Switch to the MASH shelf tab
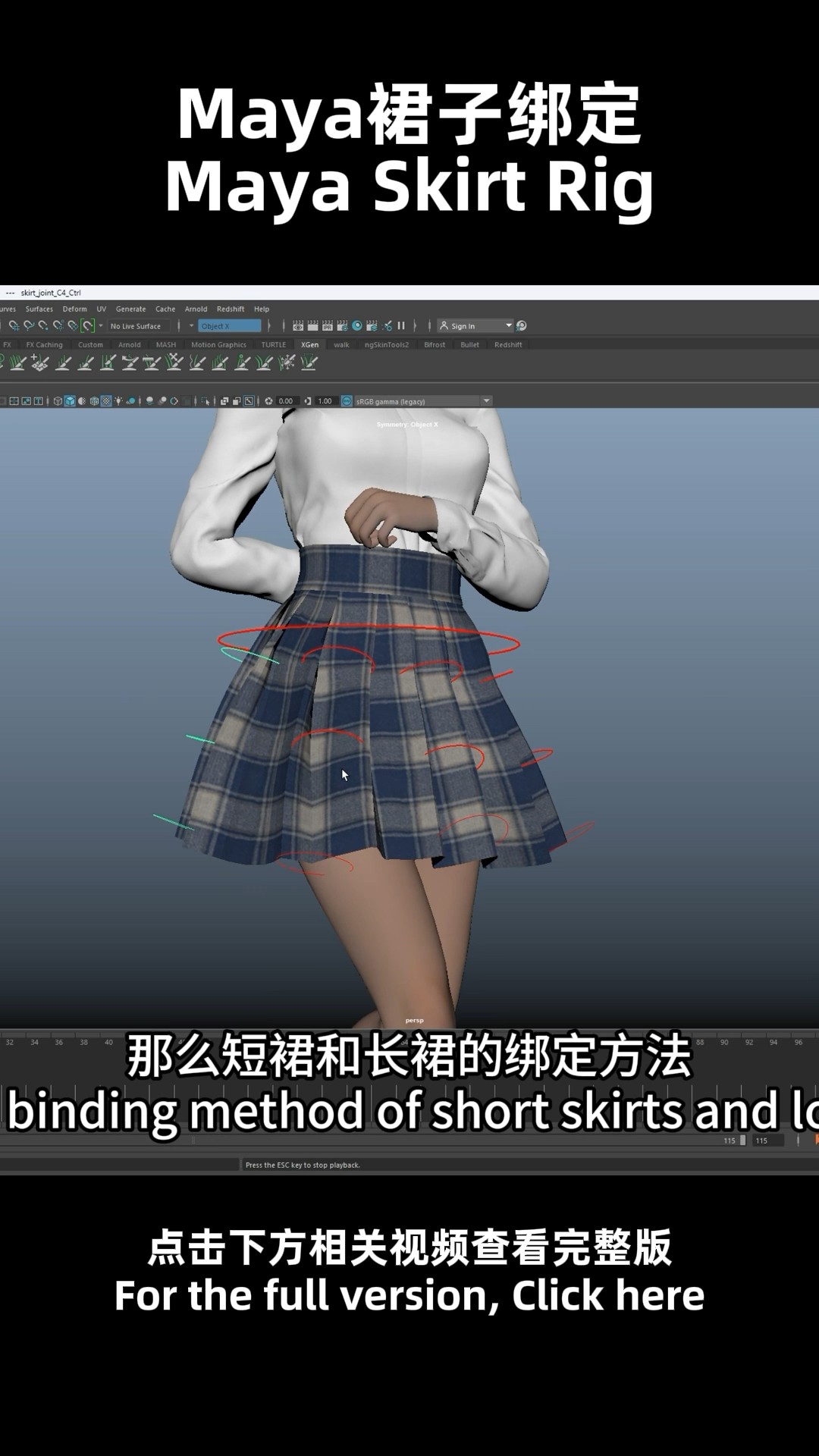 point(166,344)
